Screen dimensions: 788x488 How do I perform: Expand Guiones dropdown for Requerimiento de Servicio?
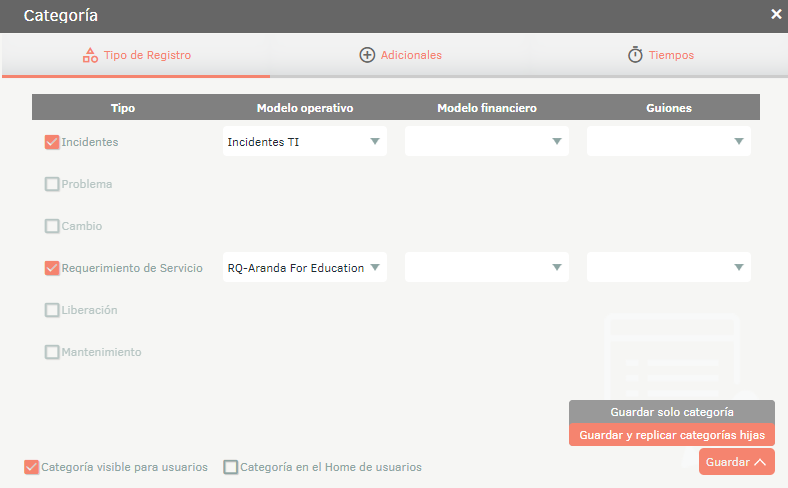[668, 268]
